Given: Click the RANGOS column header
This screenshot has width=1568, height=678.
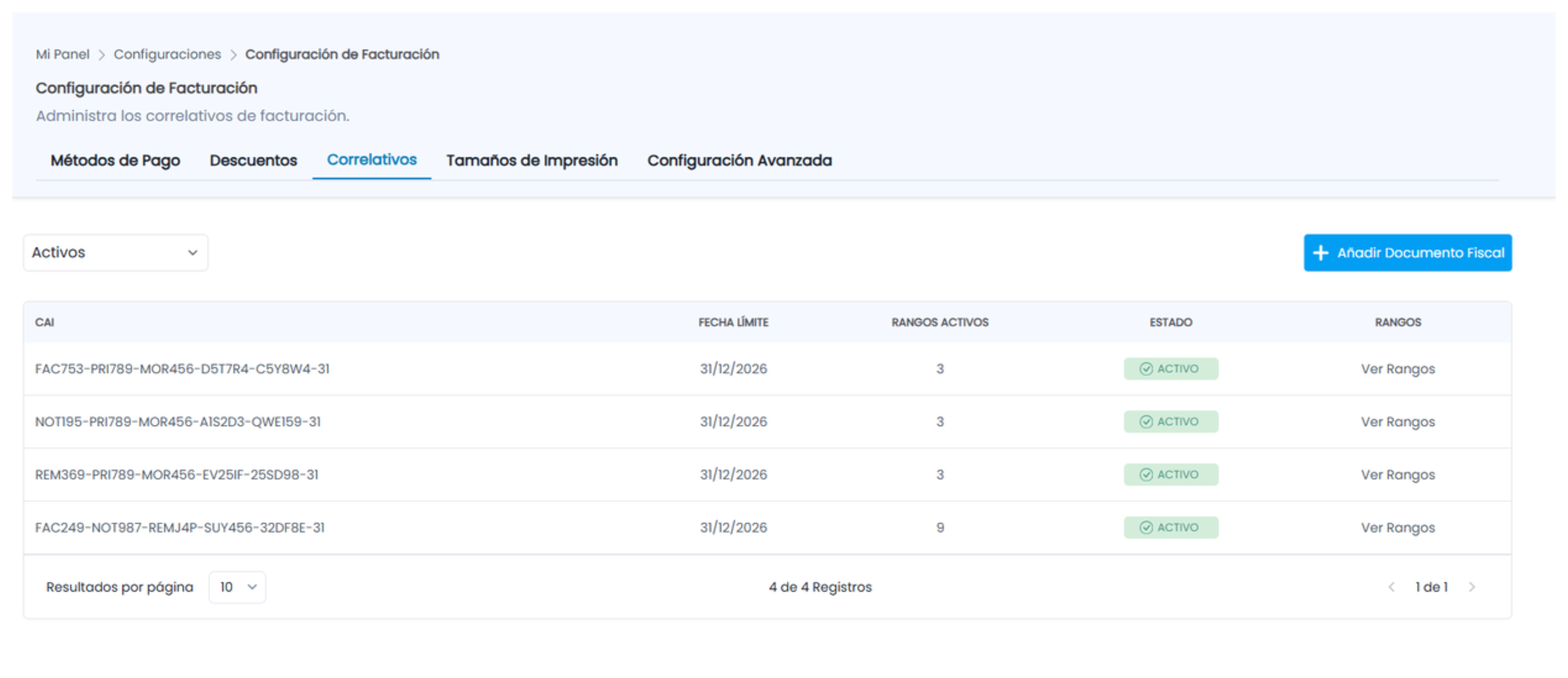Looking at the screenshot, I should [1397, 323].
